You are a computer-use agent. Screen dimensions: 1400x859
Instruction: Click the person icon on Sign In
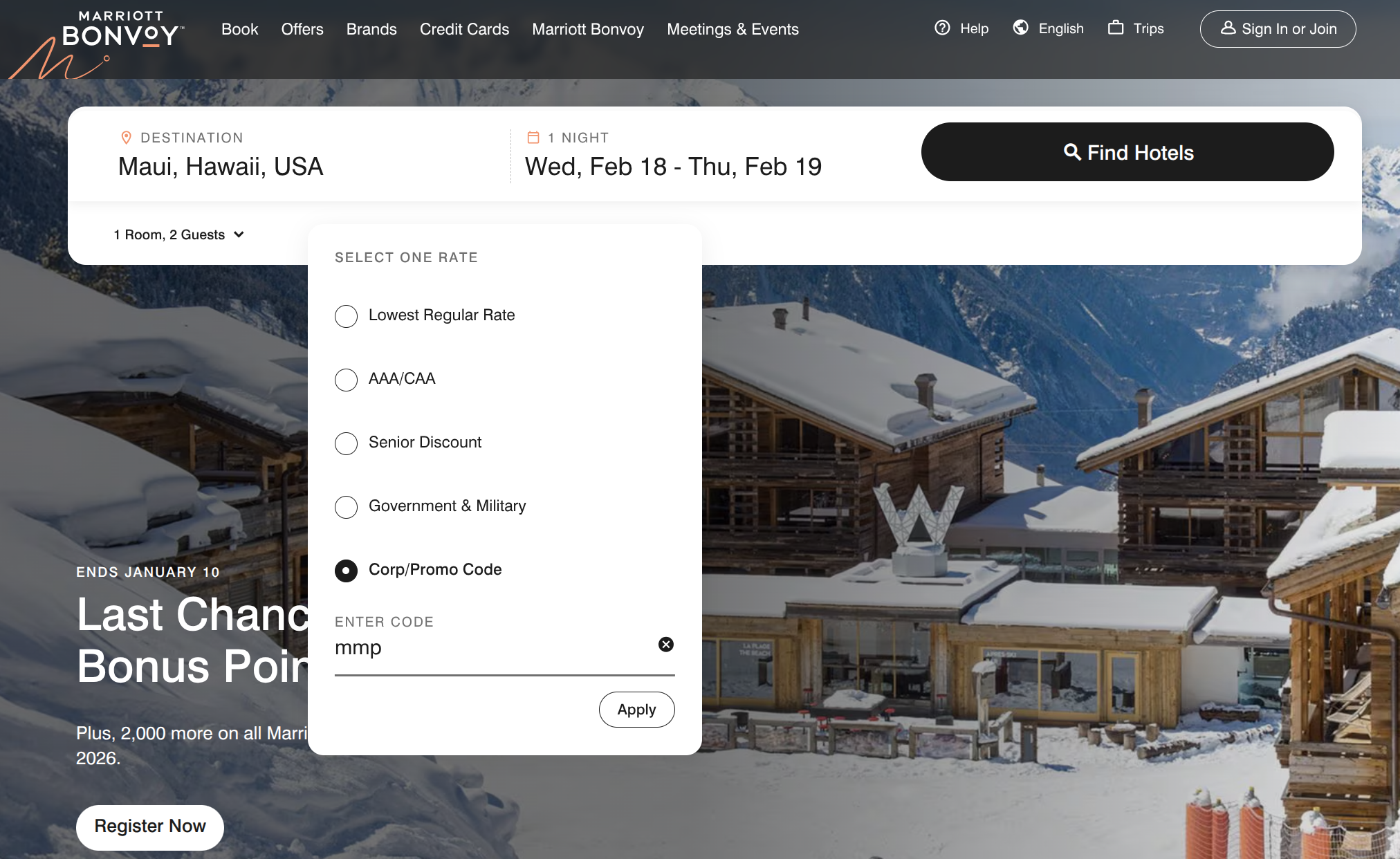[x=1228, y=28]
